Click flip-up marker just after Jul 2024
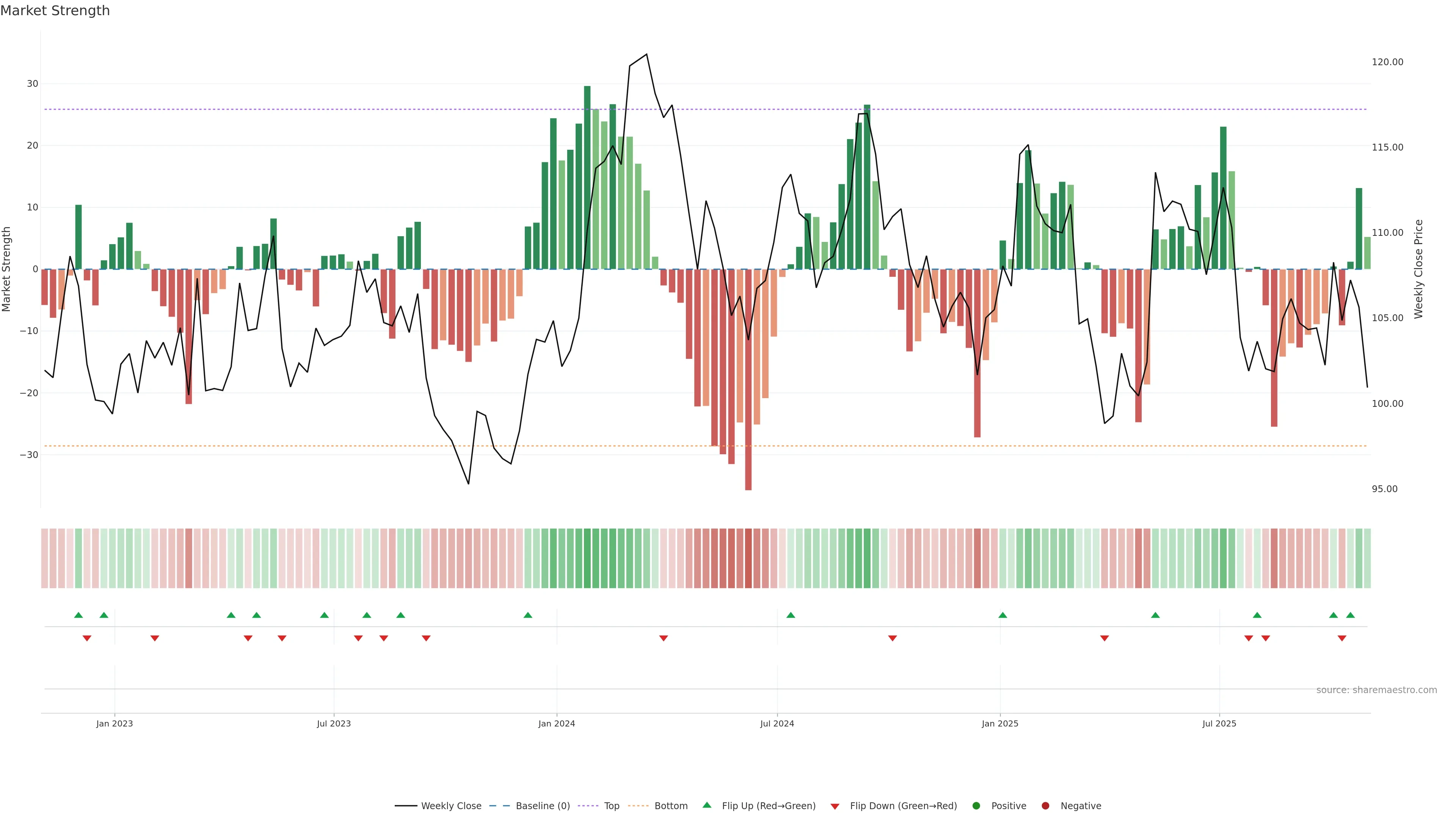 pos(791,615)
